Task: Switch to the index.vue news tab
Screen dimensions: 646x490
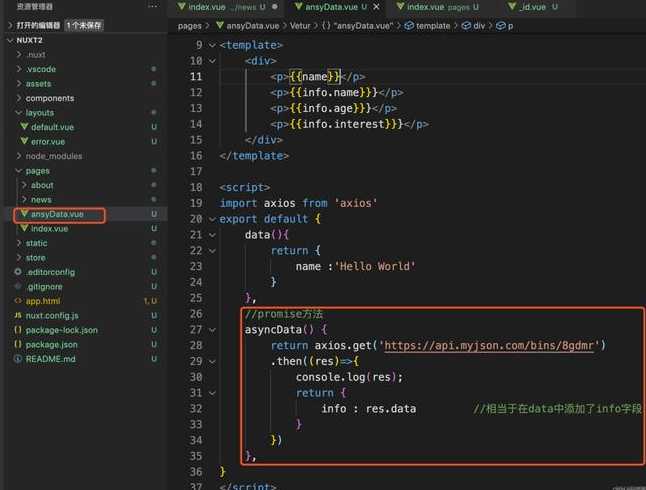Action: pyautogui.click(x=227, y=7)
